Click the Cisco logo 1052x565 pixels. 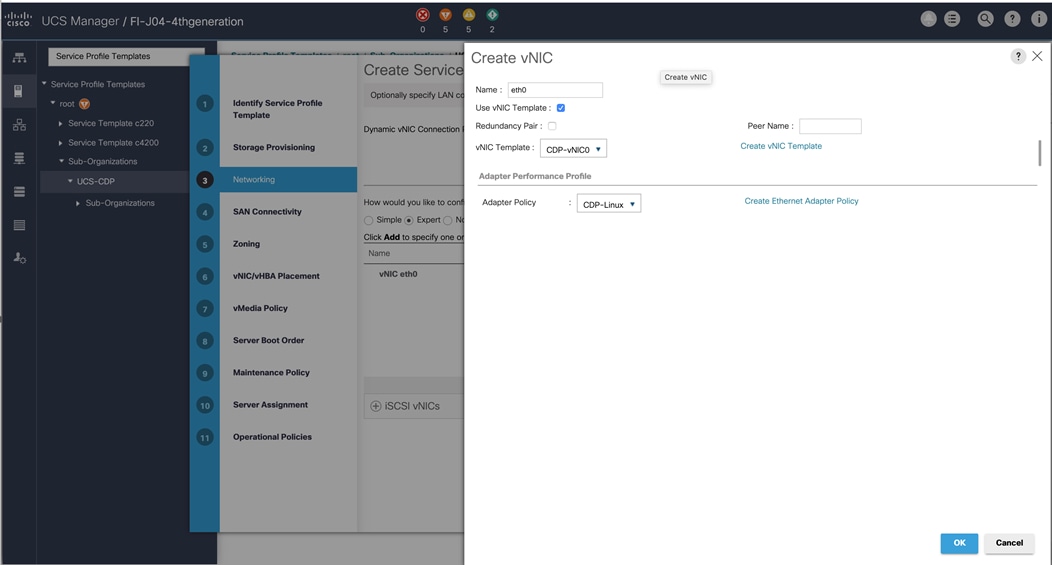click(18, 19)
